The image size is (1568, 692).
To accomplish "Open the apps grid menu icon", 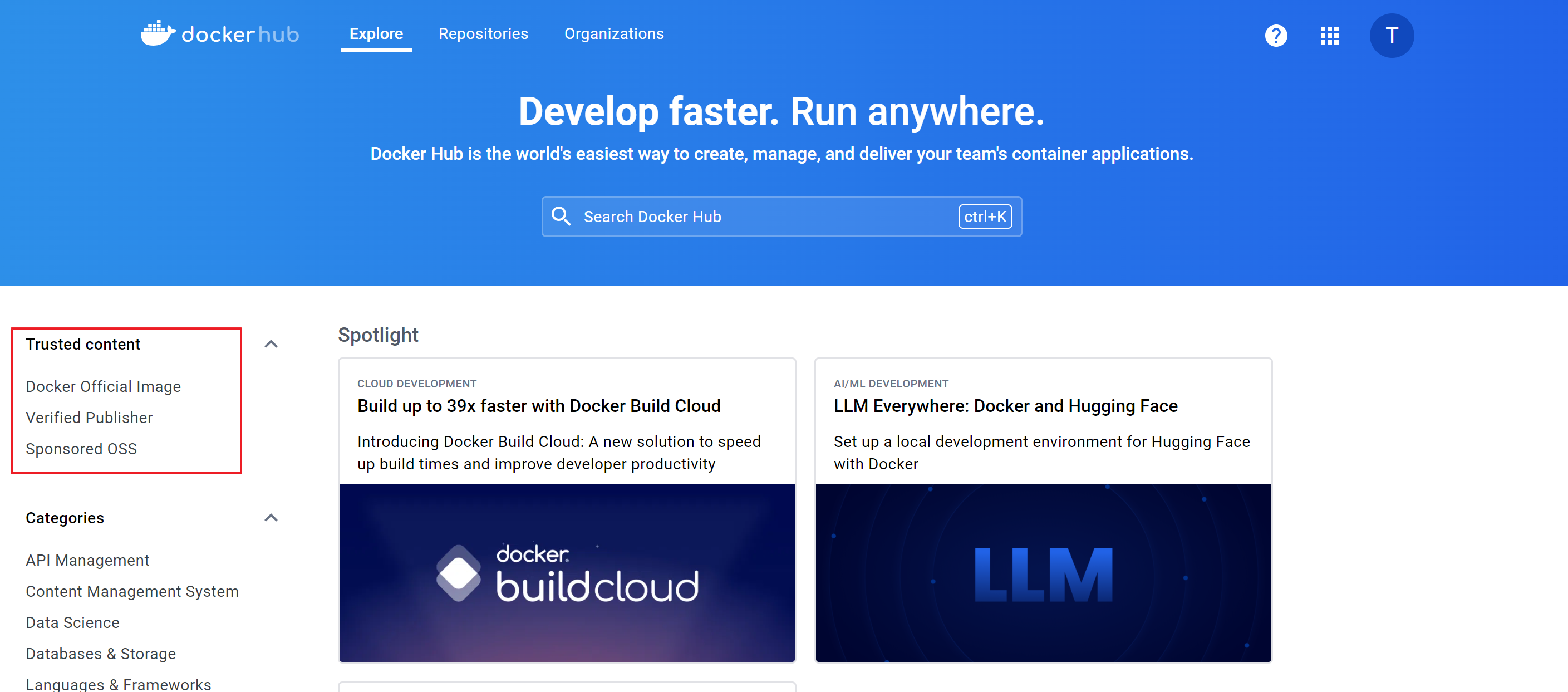I will 1329,35.
